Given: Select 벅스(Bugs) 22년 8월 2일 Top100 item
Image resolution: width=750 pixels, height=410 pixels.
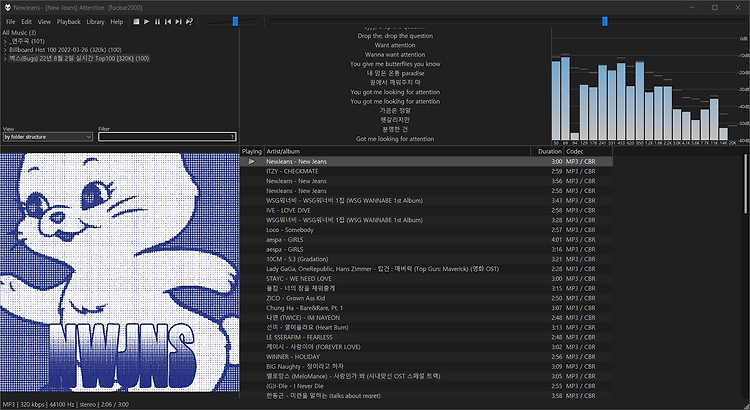Looking at the screenshot, I should click(79, 58).
